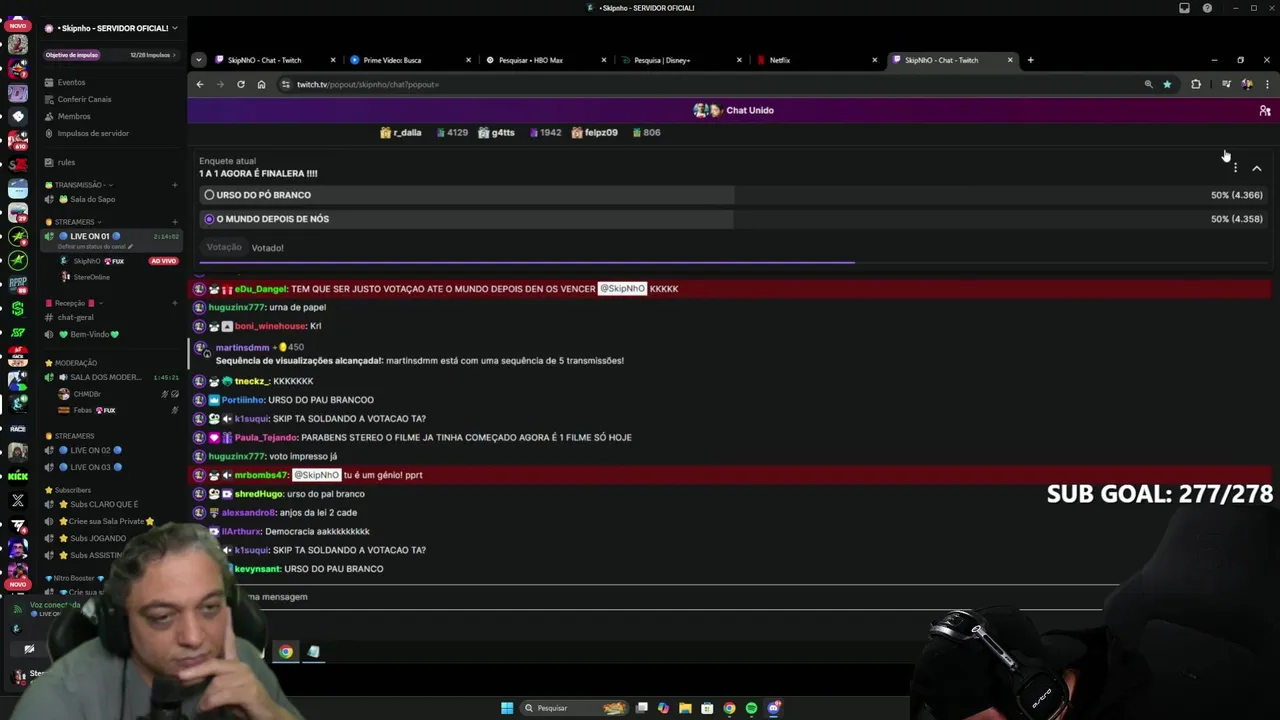1280x720 pixels.
Task: Open the KICK server icon in Discord
Action: pos(18,476)
